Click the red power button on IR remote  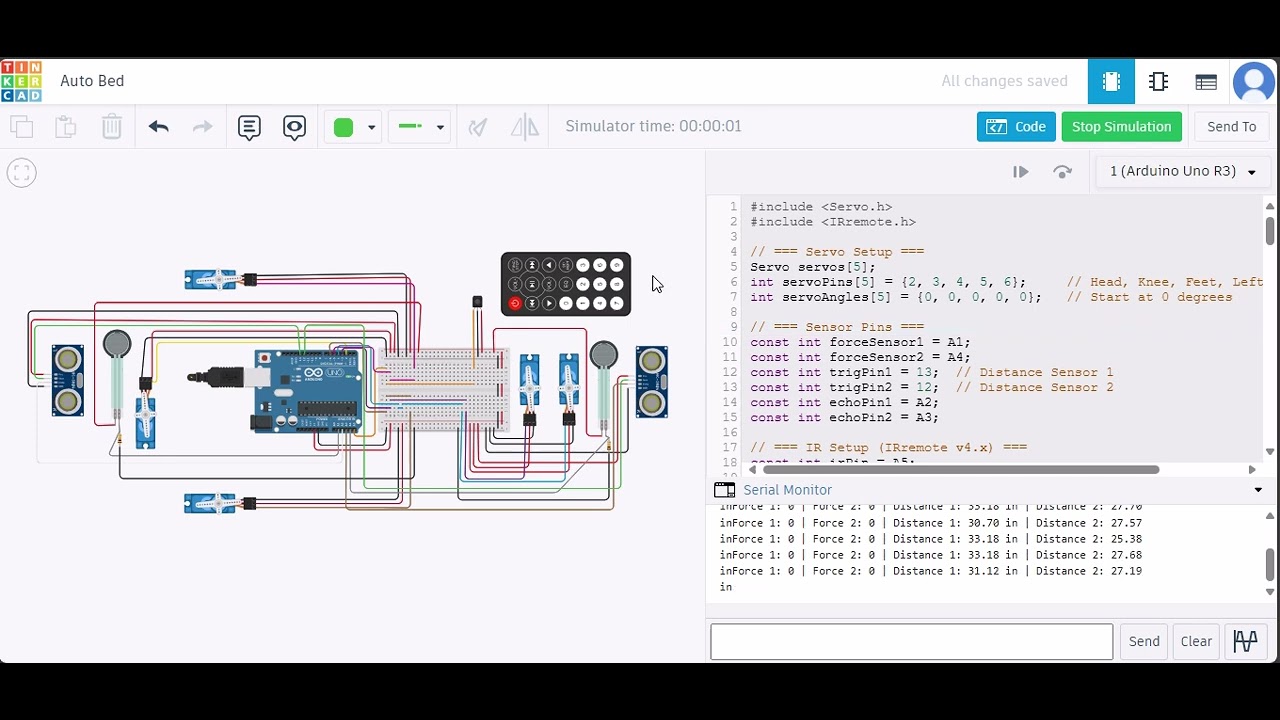515,303
